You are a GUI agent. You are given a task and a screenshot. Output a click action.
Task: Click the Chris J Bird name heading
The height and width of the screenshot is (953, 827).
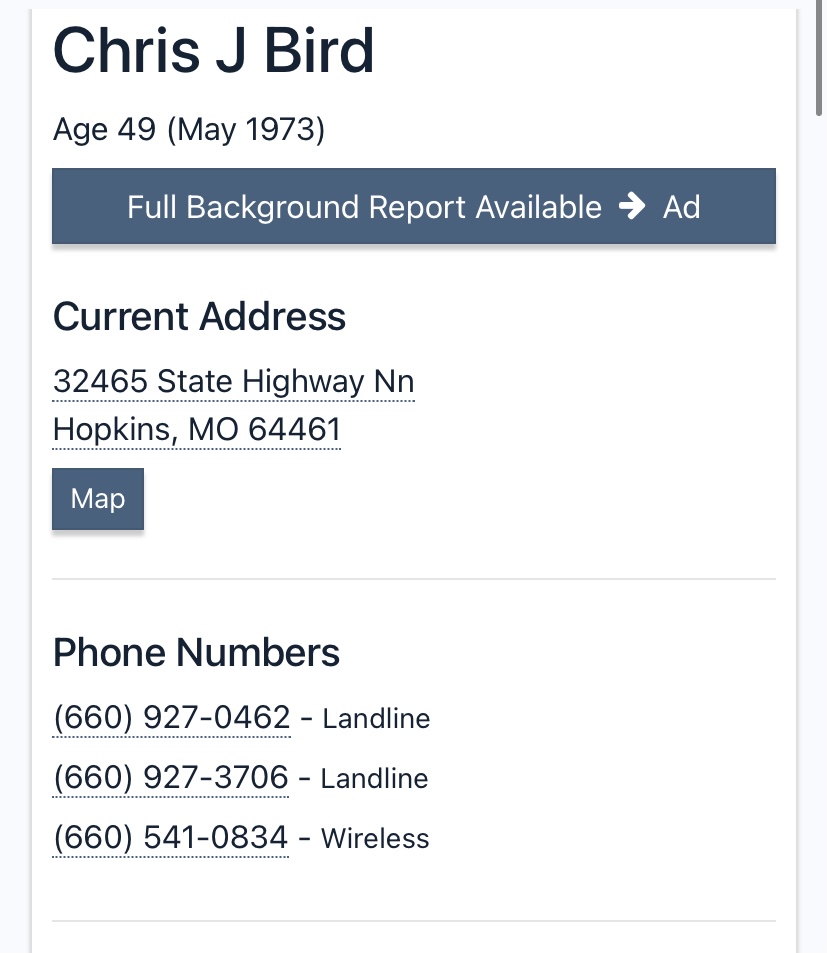213,50
